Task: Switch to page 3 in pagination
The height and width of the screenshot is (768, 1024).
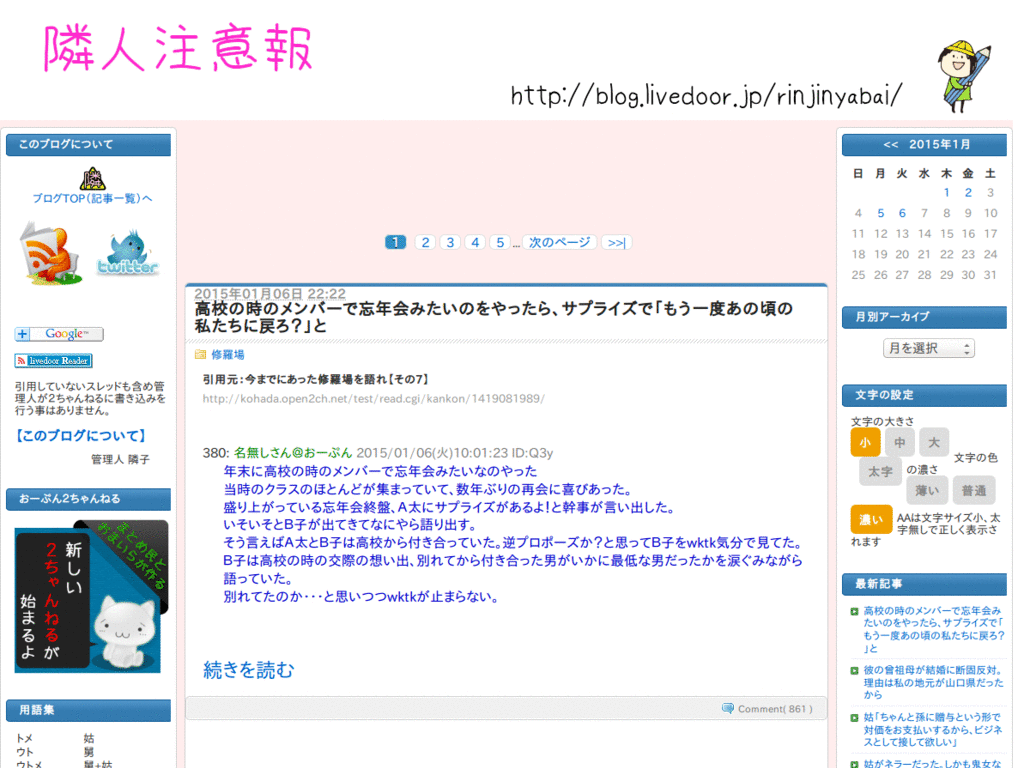Action: (449, 241)
